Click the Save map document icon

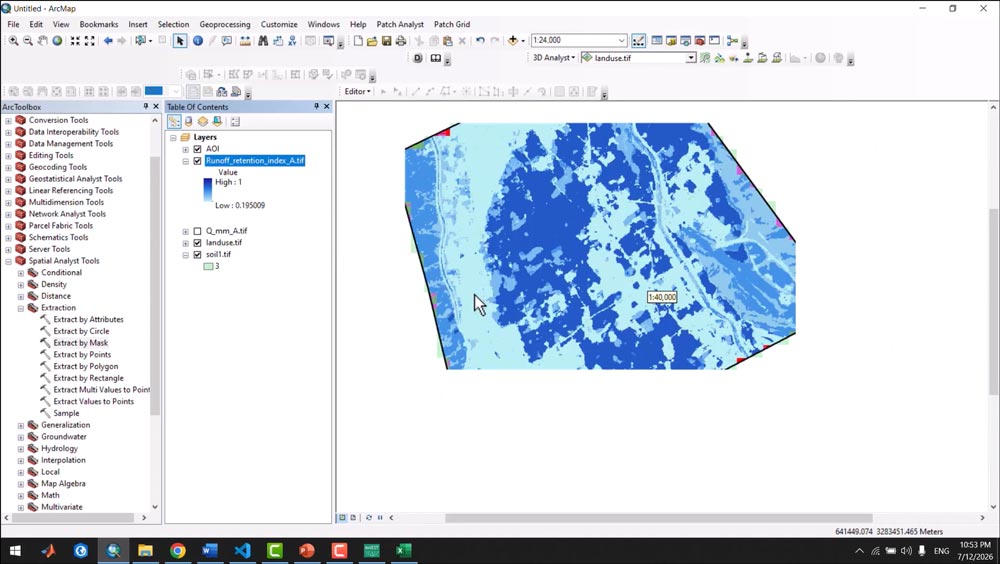386,41
